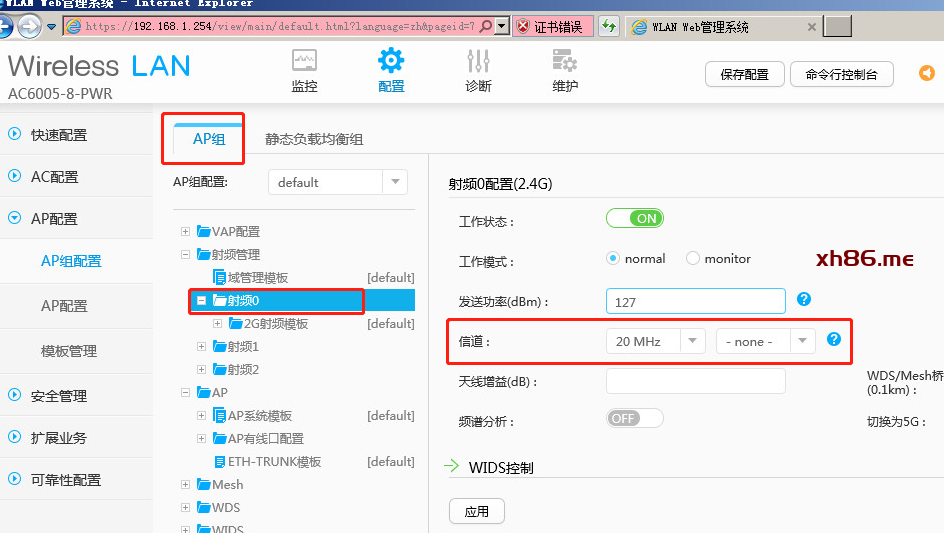Image resolution: width=944 pixels, height=533 pixels.
Task: Click the browser refresh icon
Action: click(x=608, y=27)
